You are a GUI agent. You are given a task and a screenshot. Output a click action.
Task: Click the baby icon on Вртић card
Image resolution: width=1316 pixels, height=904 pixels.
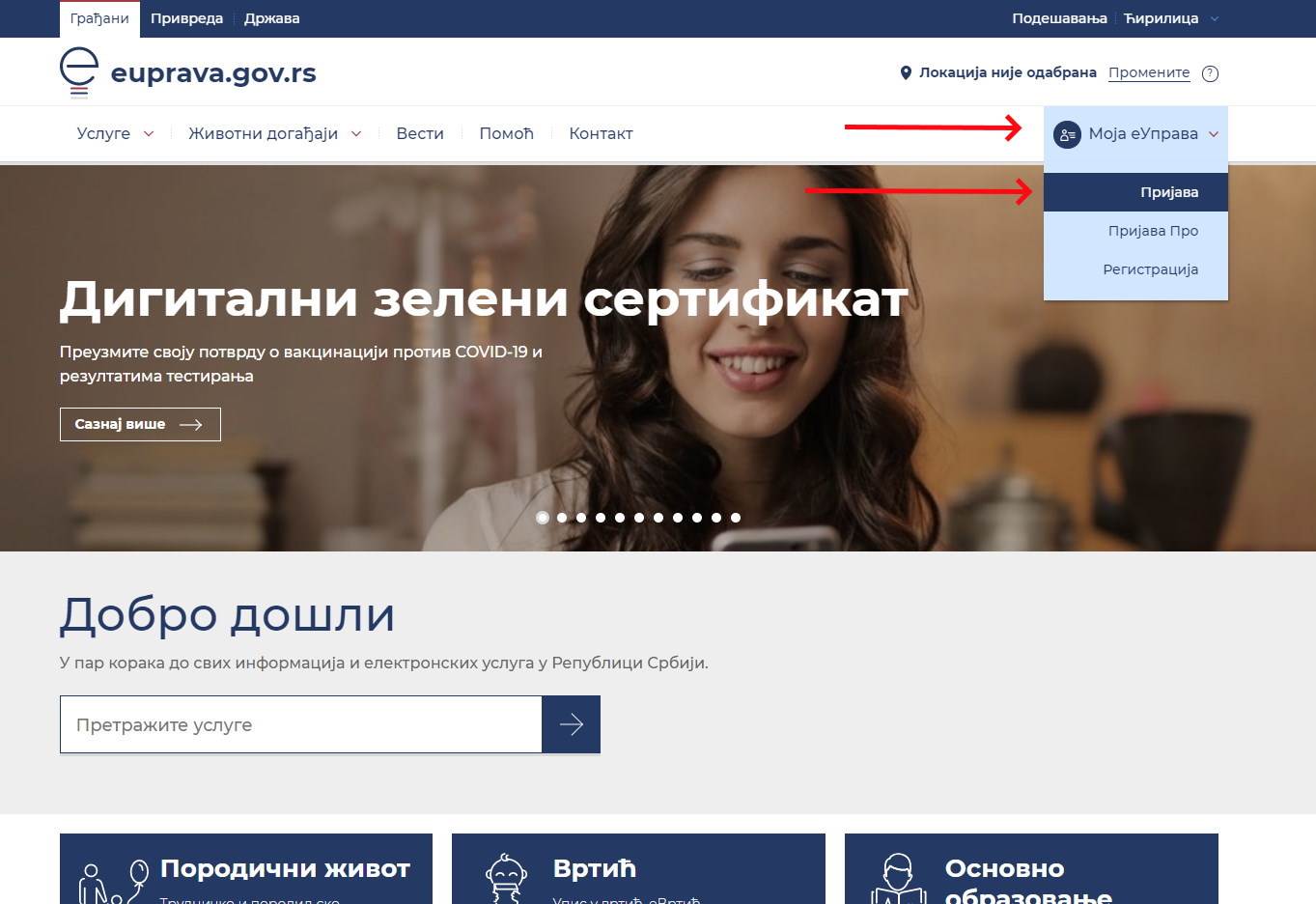pyautogui.click(x=505, y=876)
